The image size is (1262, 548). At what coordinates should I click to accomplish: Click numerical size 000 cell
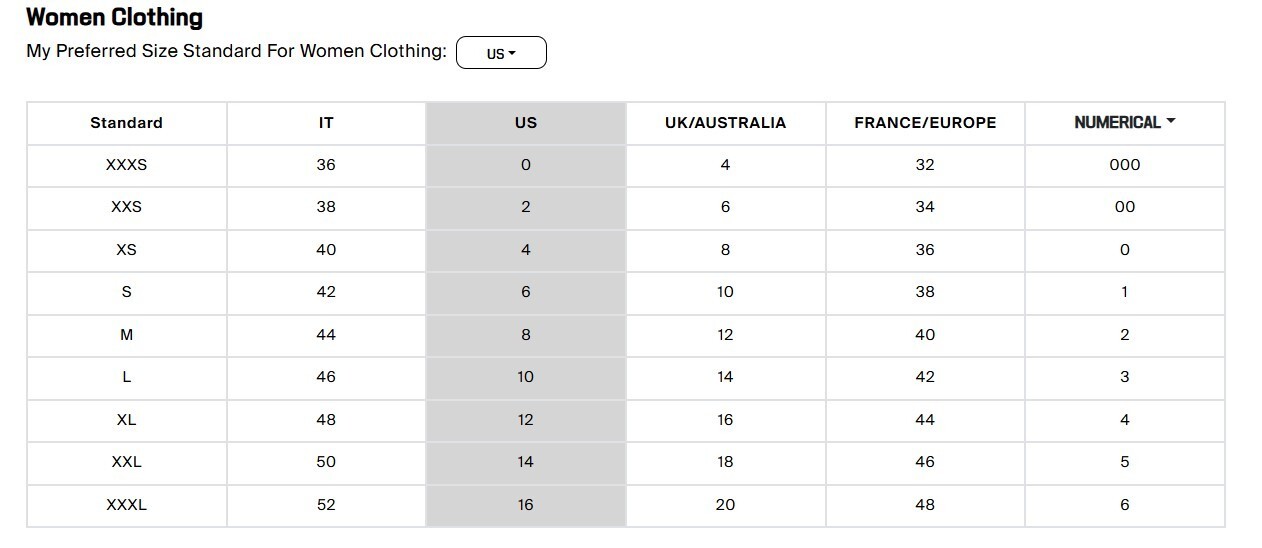[1125, 165]
